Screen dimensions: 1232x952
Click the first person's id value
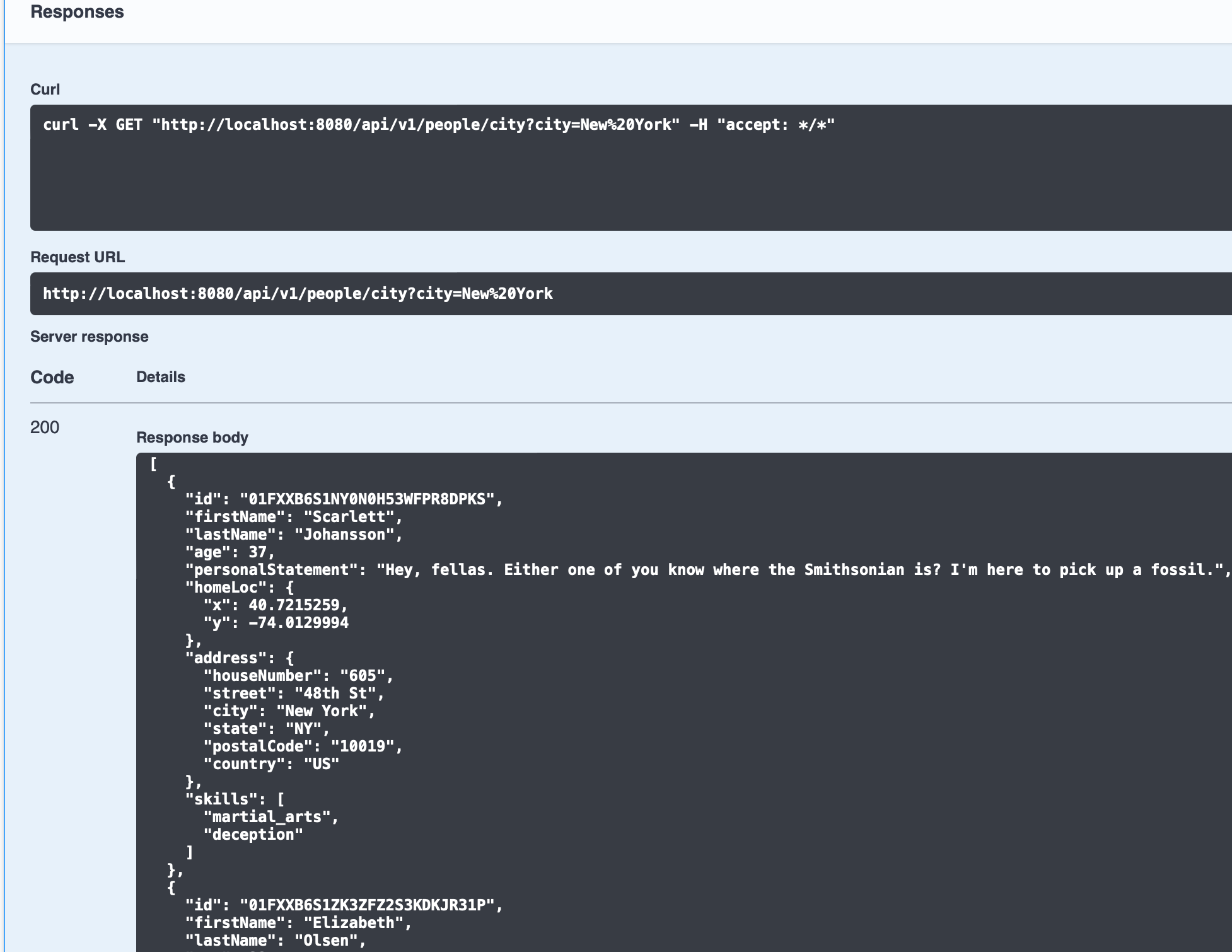(369, 499)
